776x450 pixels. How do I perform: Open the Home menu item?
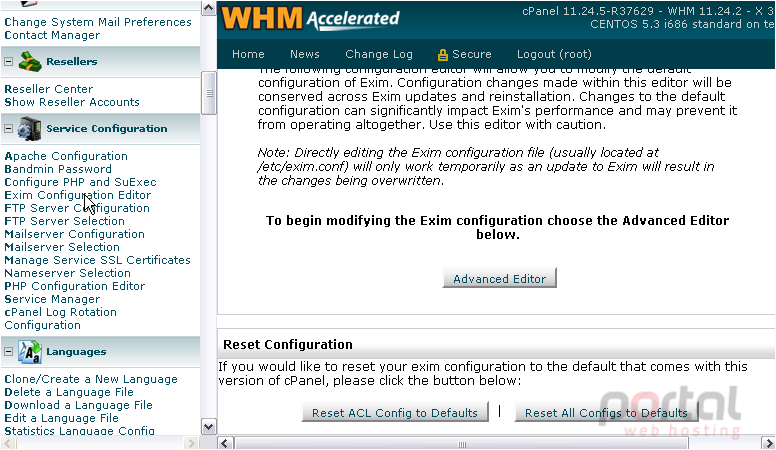point(248,54)
